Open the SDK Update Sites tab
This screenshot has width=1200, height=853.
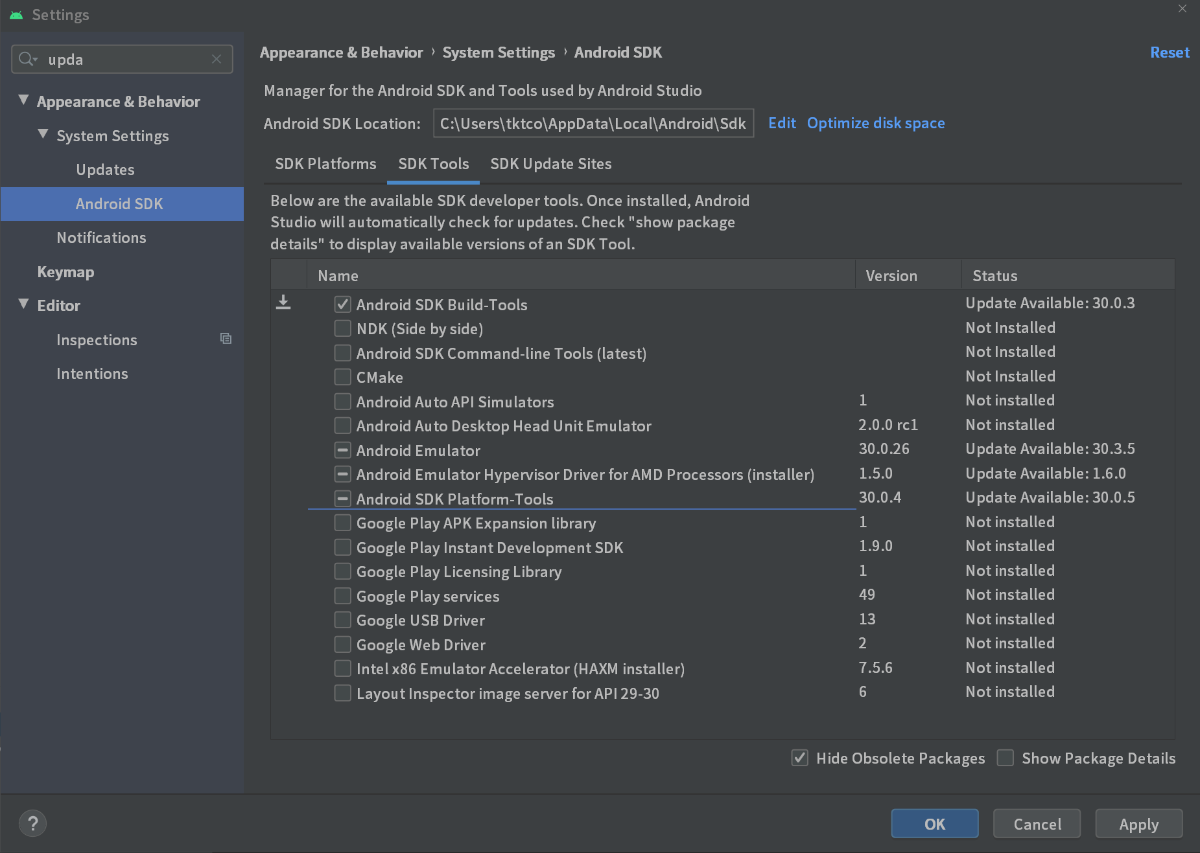pyautogui.click(x=550, y=164)
